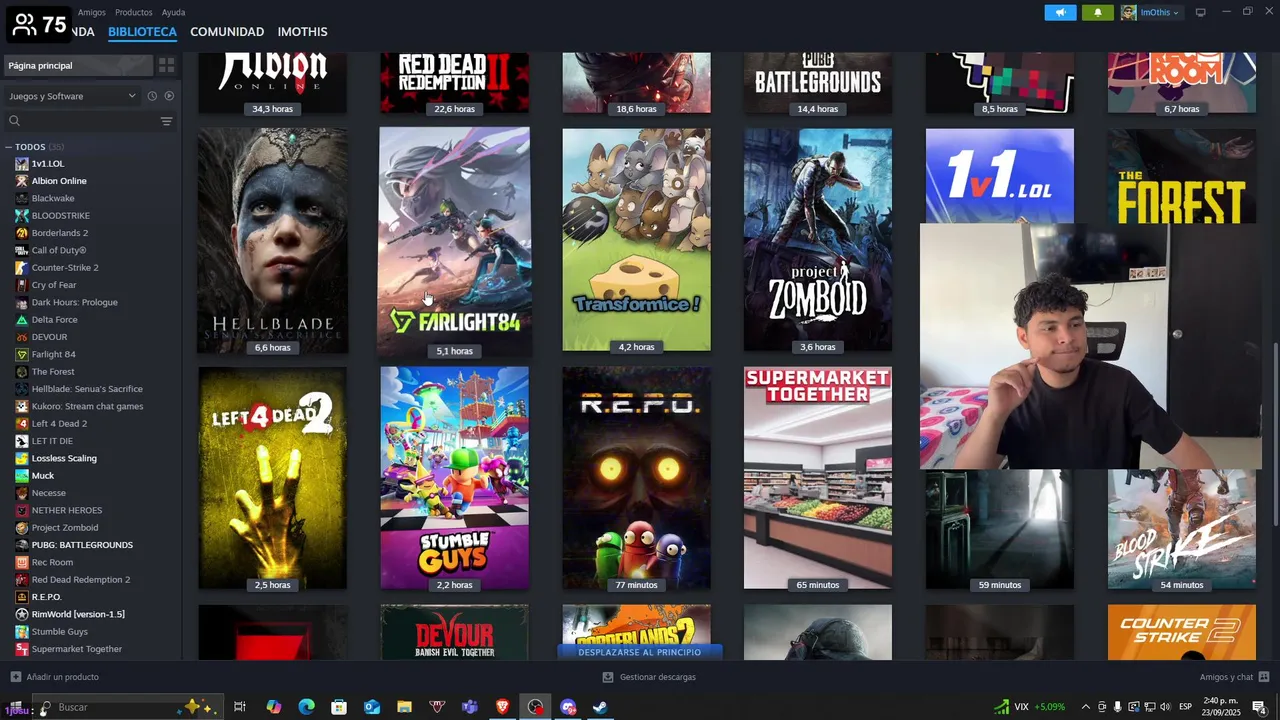The width and height of the screenshot is (1280, 720).
Task: Open the Project Zomboid game cover
Action: pos(818,240)
